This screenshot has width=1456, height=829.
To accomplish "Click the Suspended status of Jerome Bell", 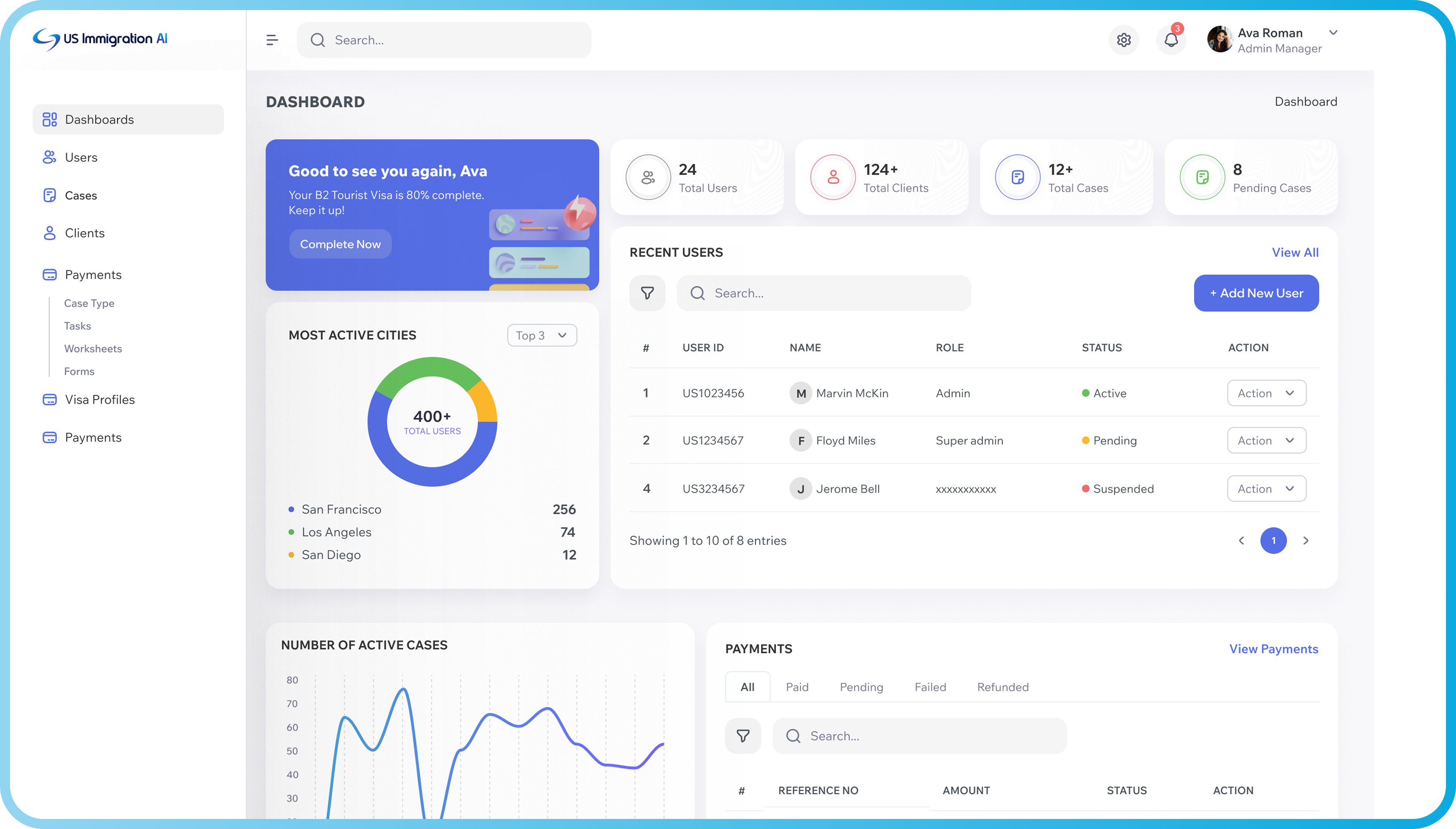I will [x=1118, y=488].
